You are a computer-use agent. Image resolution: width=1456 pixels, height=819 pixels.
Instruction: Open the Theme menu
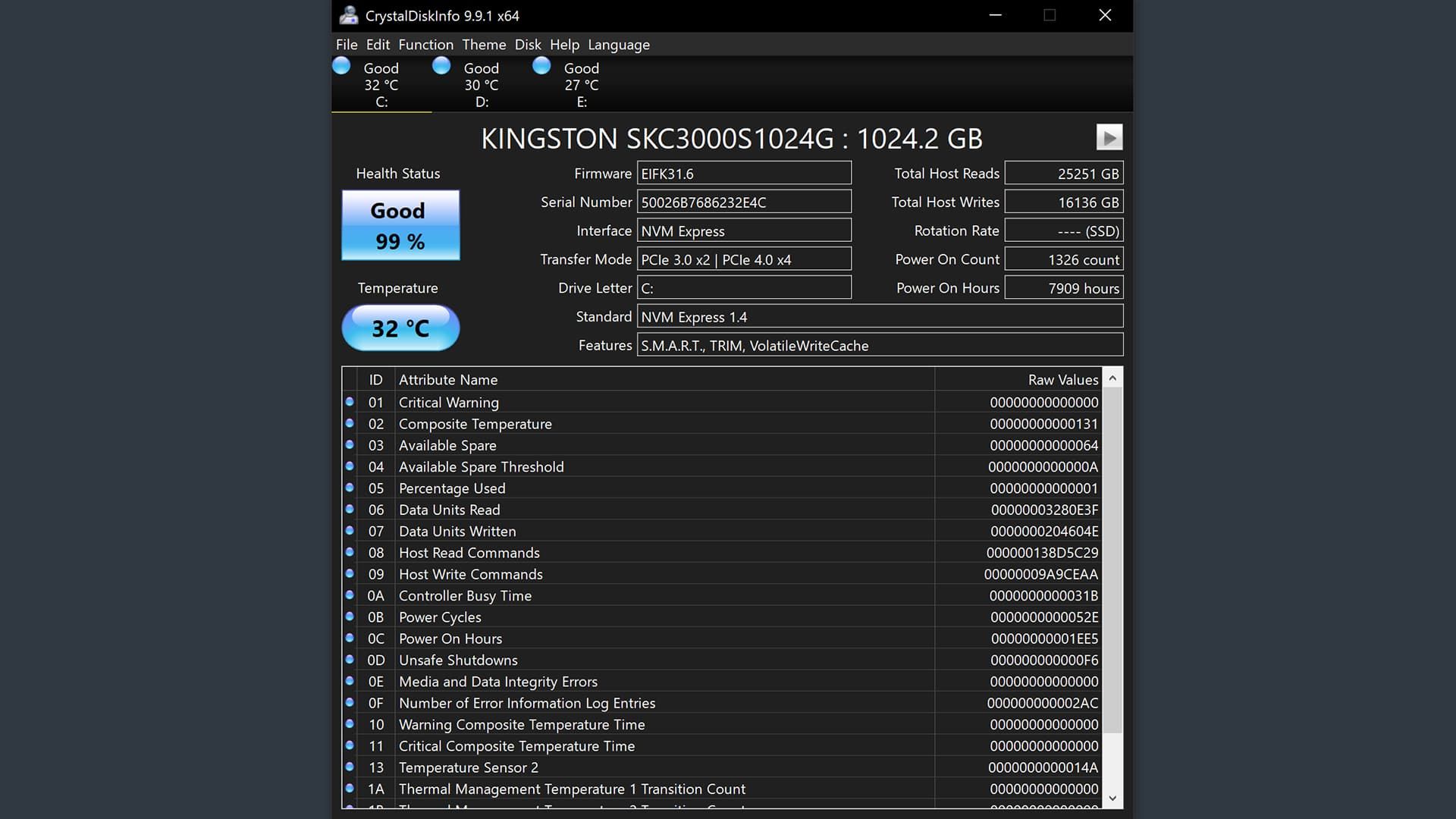click(x=484, y=45)
